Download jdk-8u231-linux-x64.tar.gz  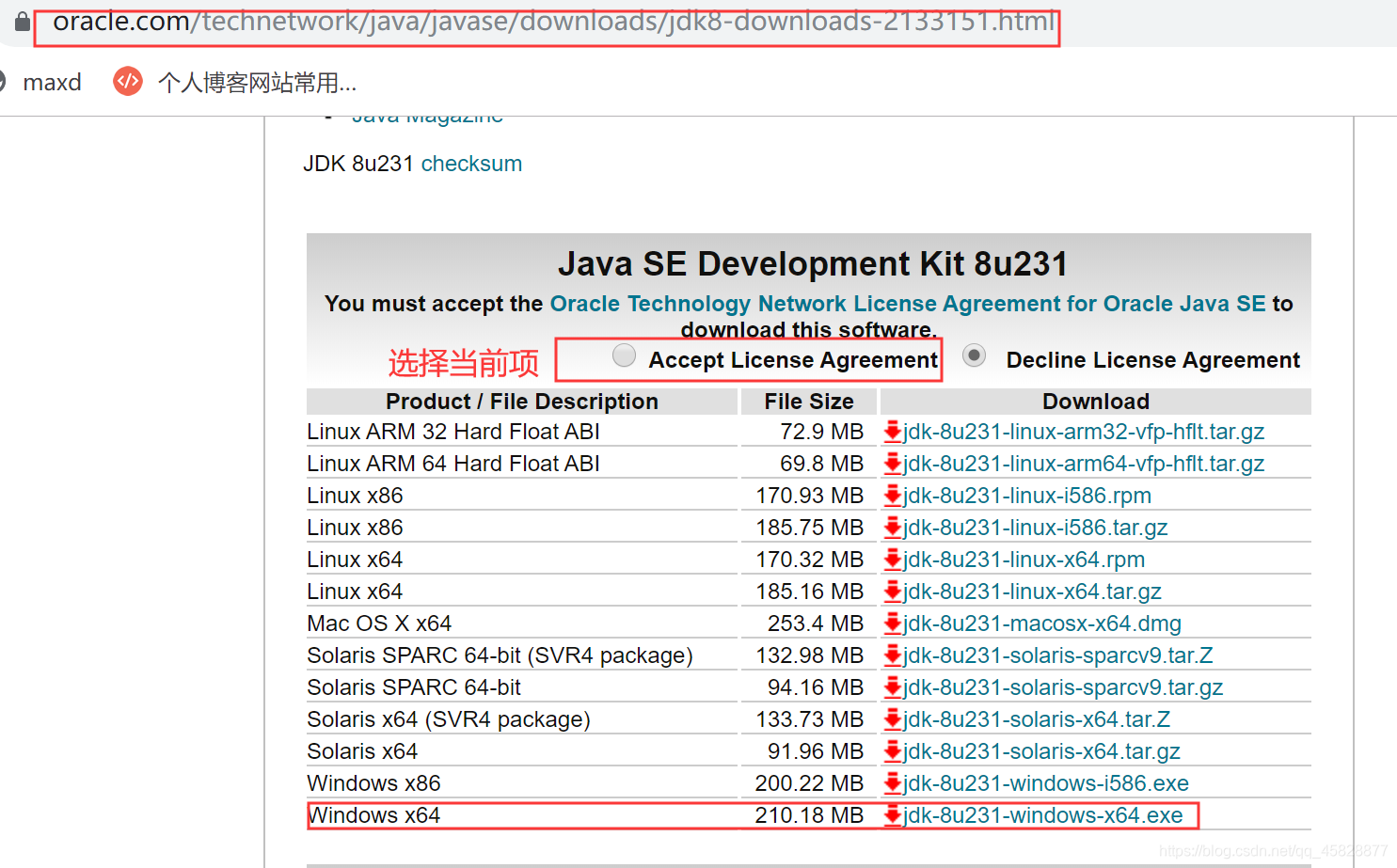pos(1033,592)
